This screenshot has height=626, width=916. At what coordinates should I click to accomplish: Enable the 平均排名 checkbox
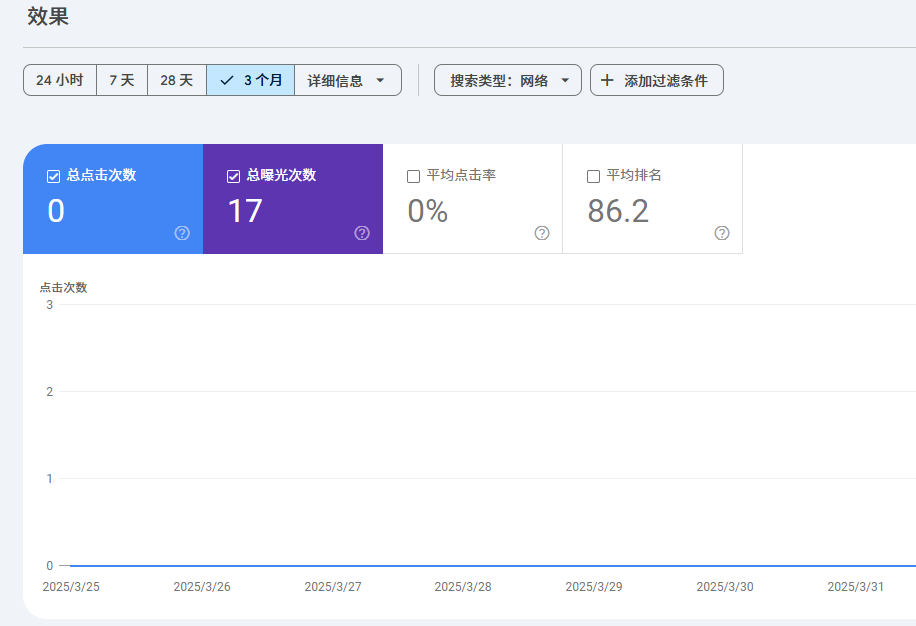594,176
